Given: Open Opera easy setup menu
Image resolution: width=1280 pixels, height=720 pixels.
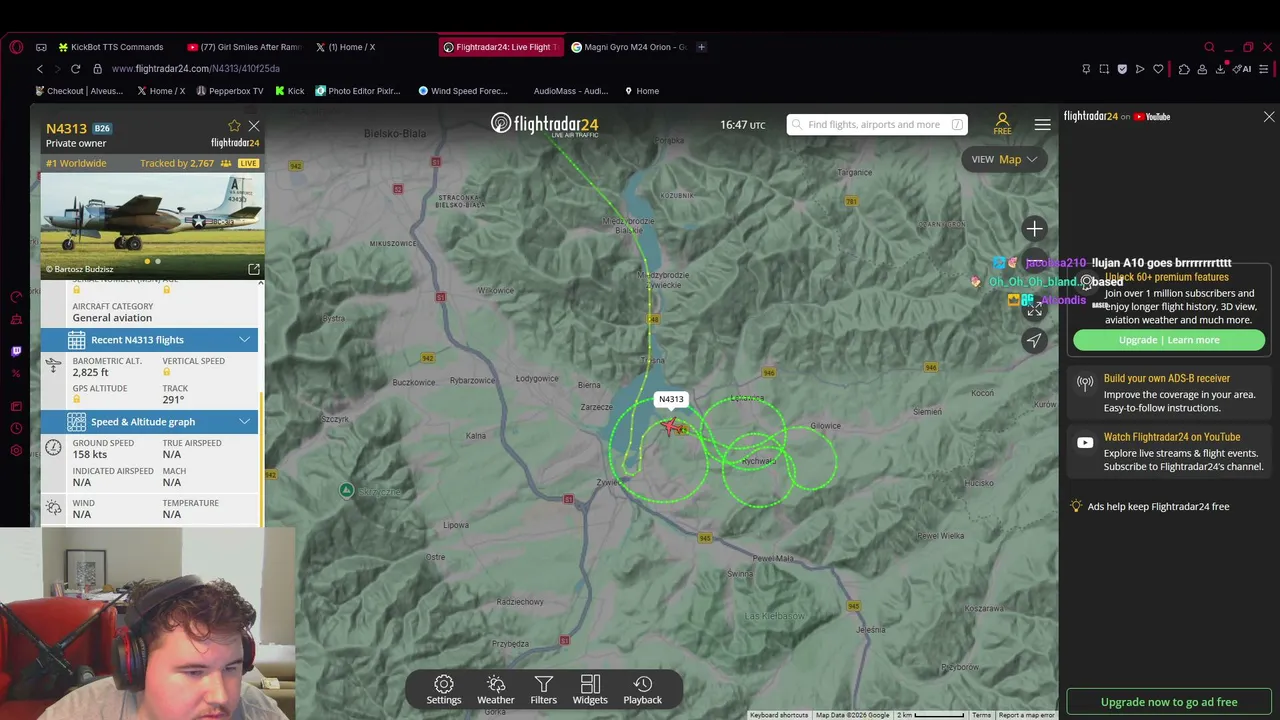Looking at the screenshot, I should (x=1264, y=69).
